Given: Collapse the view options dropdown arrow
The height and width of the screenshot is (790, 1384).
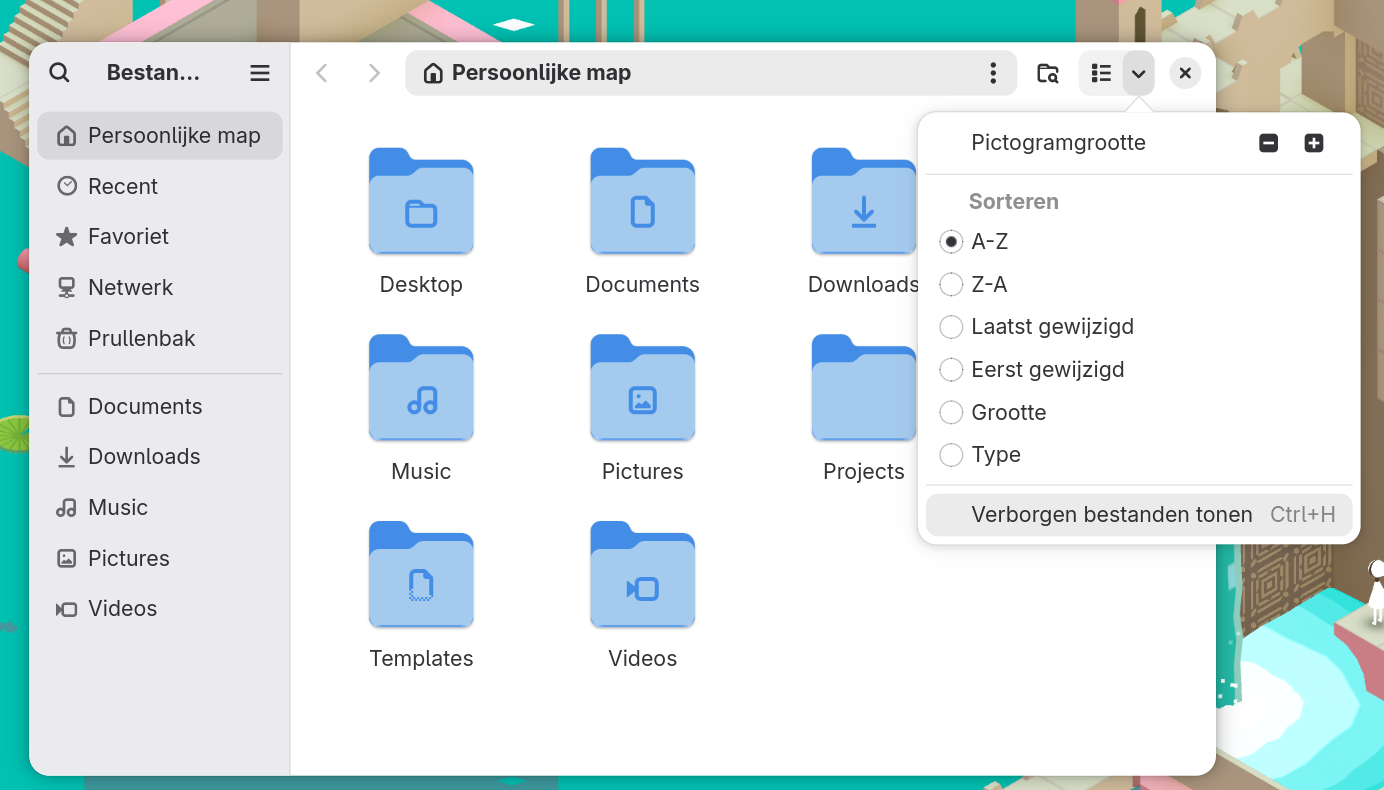Looking at the screenshot, I should tap(1138, 73).
